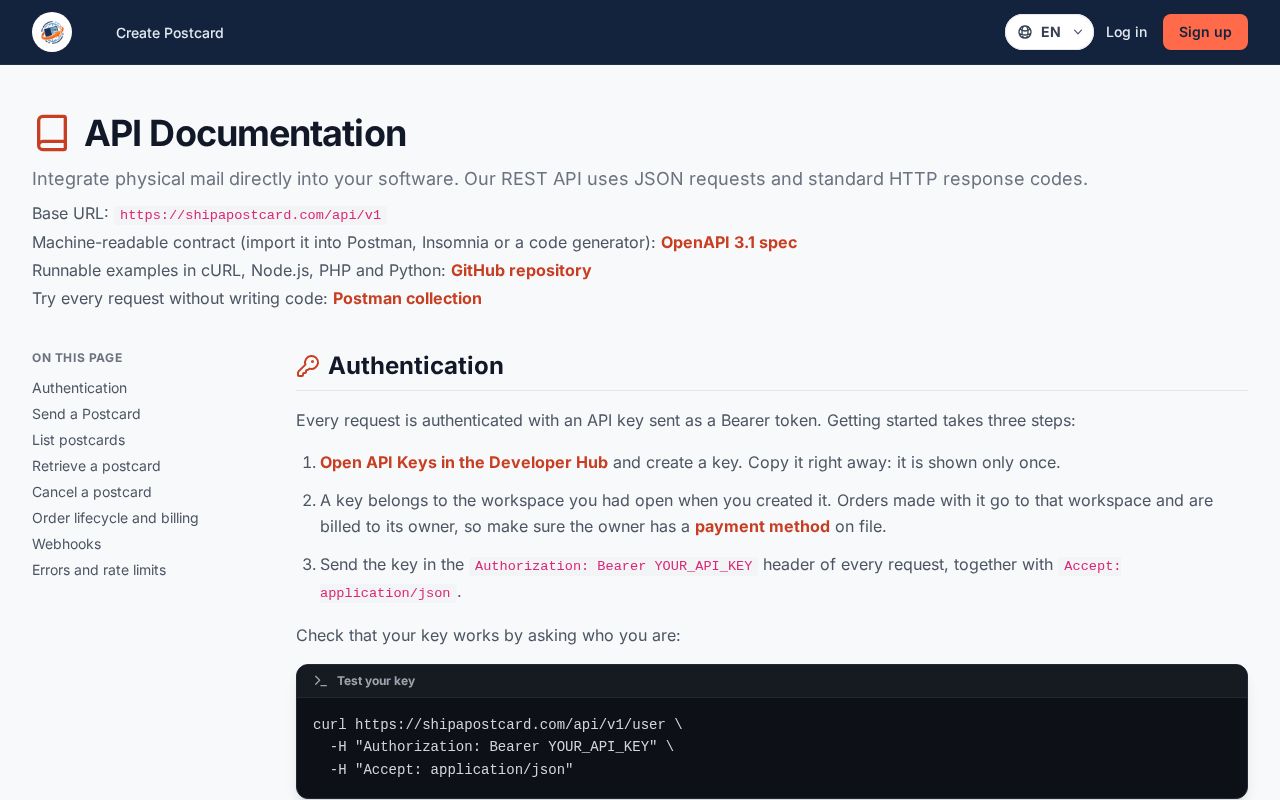This screenshot has height=800, width=1280.
Task: Click the Authorization: Bearer YOUR_API_KEY inline code
Action: pos(613,565)
